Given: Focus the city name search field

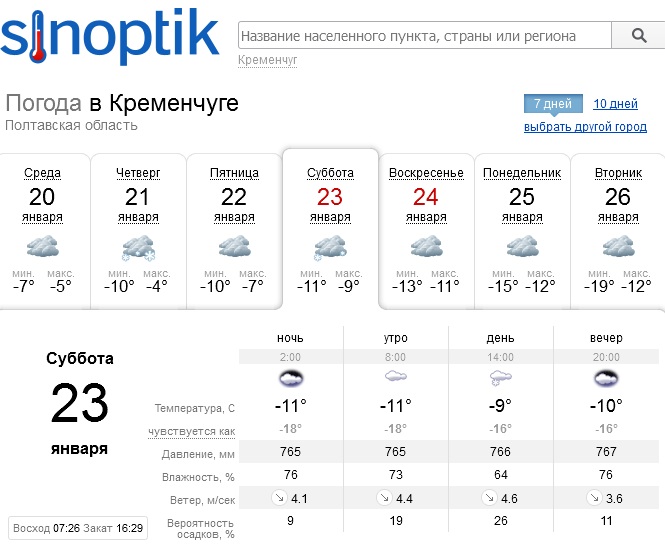Looking at the screenshot, I should [425, 36].
